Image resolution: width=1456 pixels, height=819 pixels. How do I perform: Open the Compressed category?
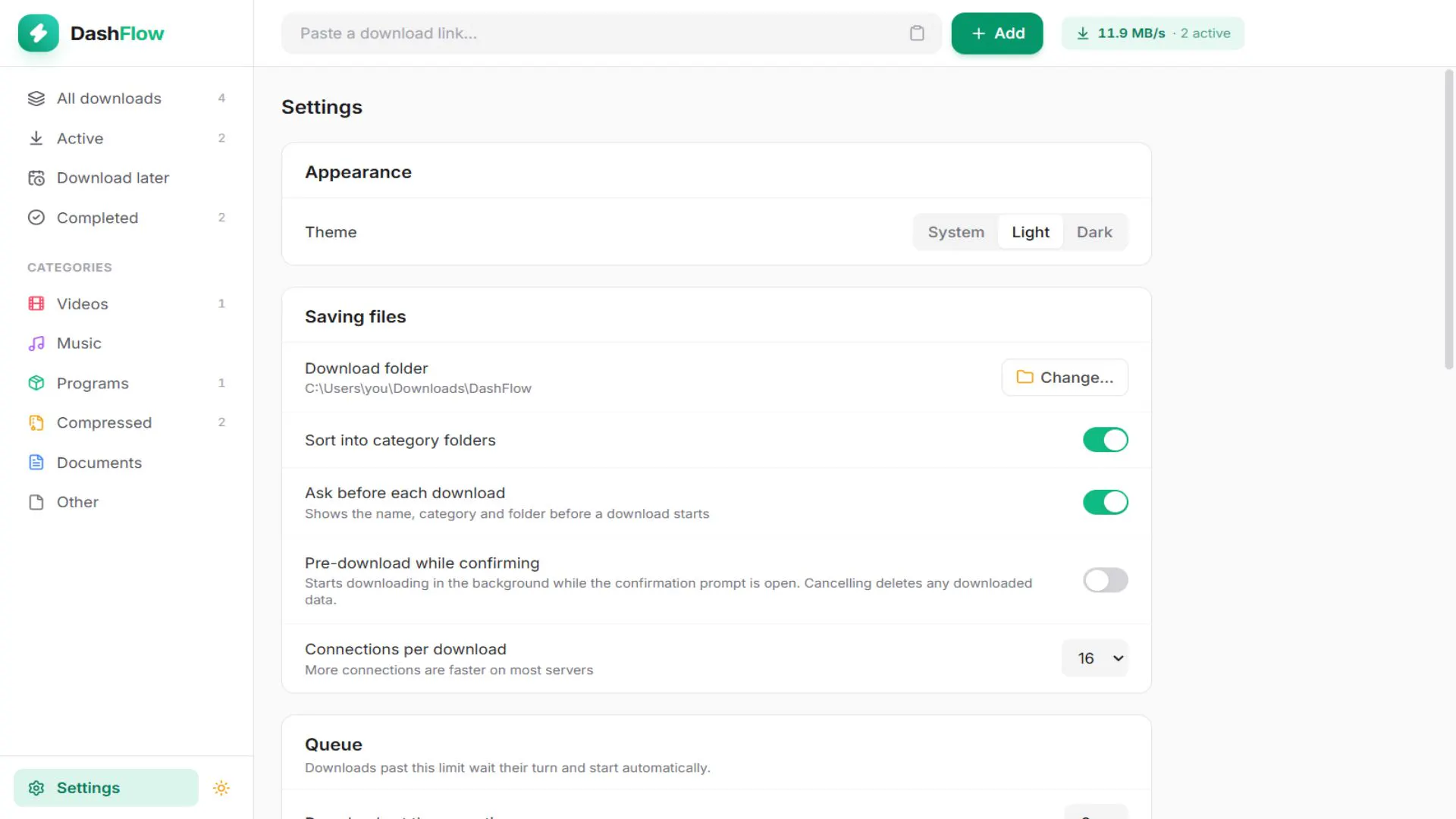click(127, 422)
